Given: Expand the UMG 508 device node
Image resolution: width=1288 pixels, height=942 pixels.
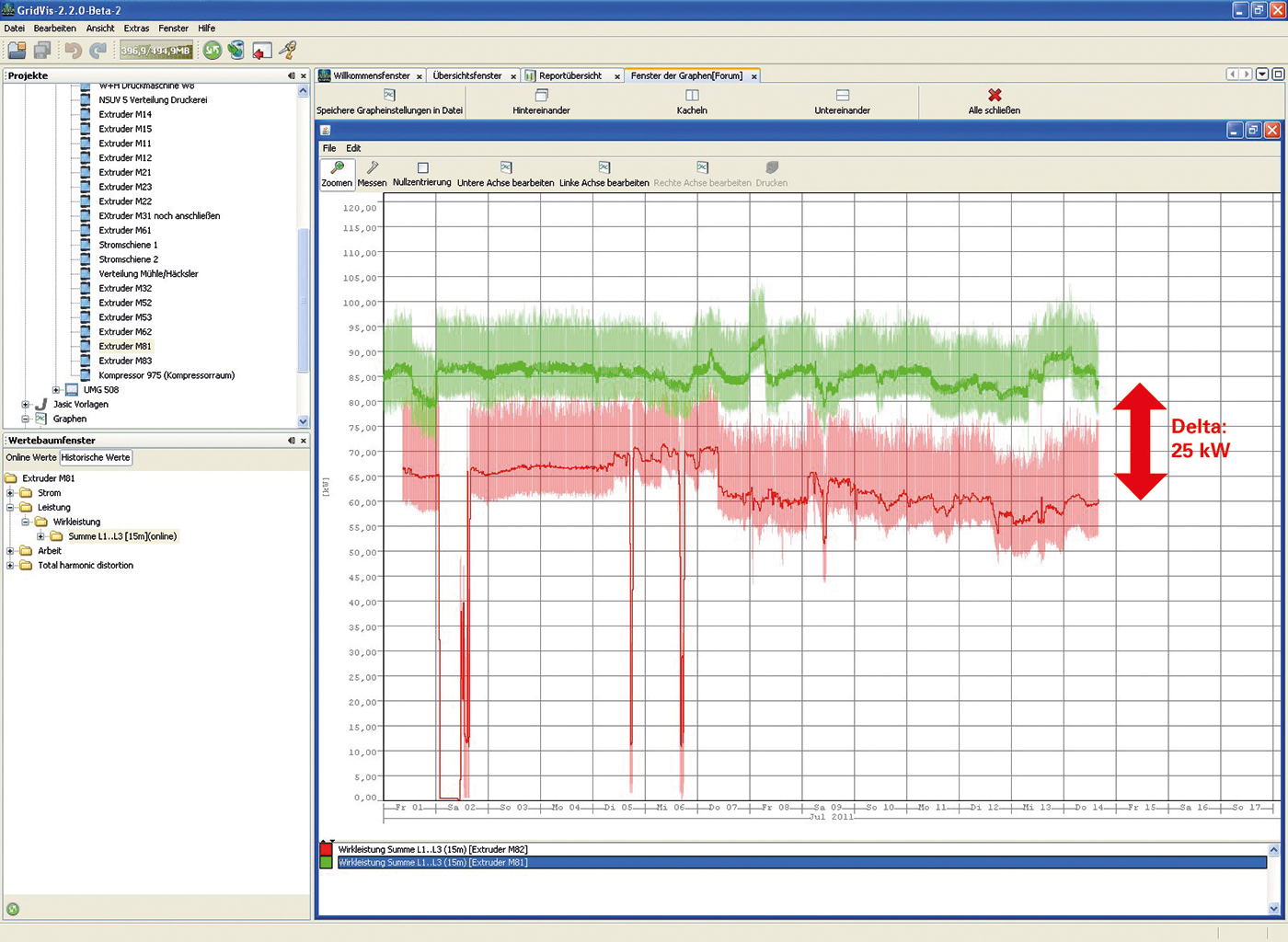Looking at the screenshot, I should point(56,390).
